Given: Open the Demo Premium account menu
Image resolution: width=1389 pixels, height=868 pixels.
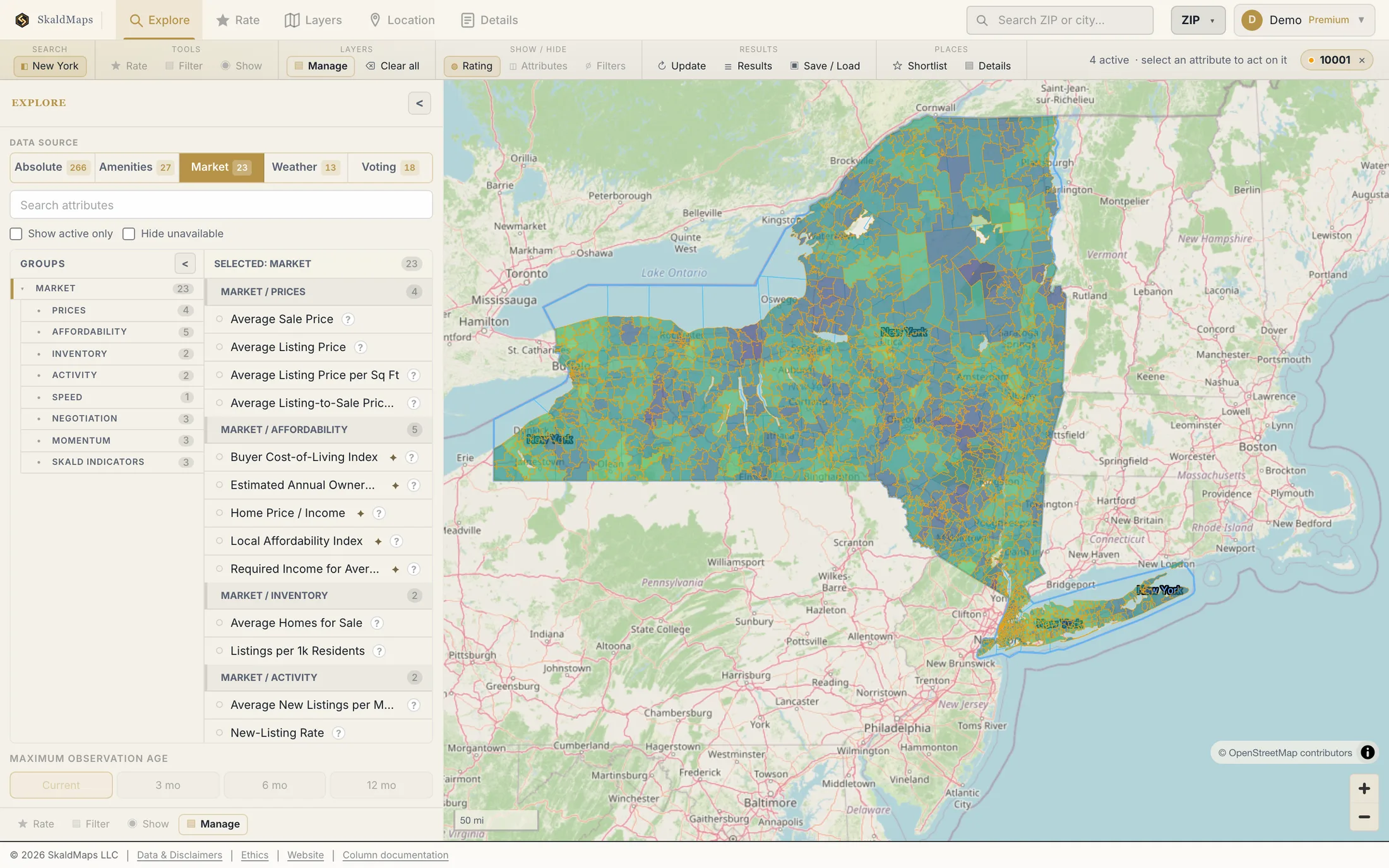Looking at the screenshot, I should 1304,20.
